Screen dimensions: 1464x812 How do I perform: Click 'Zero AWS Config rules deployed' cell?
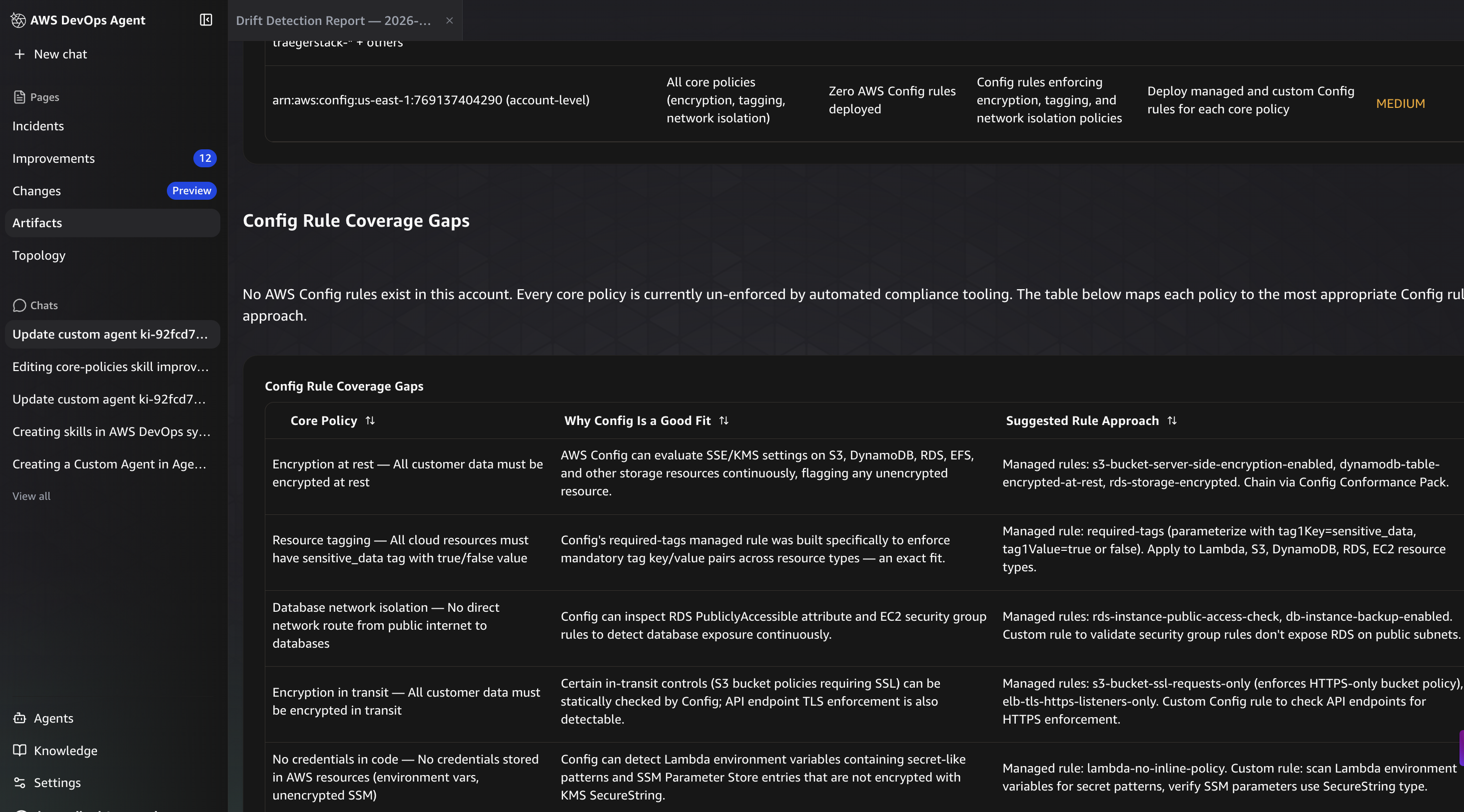[892, 100]
